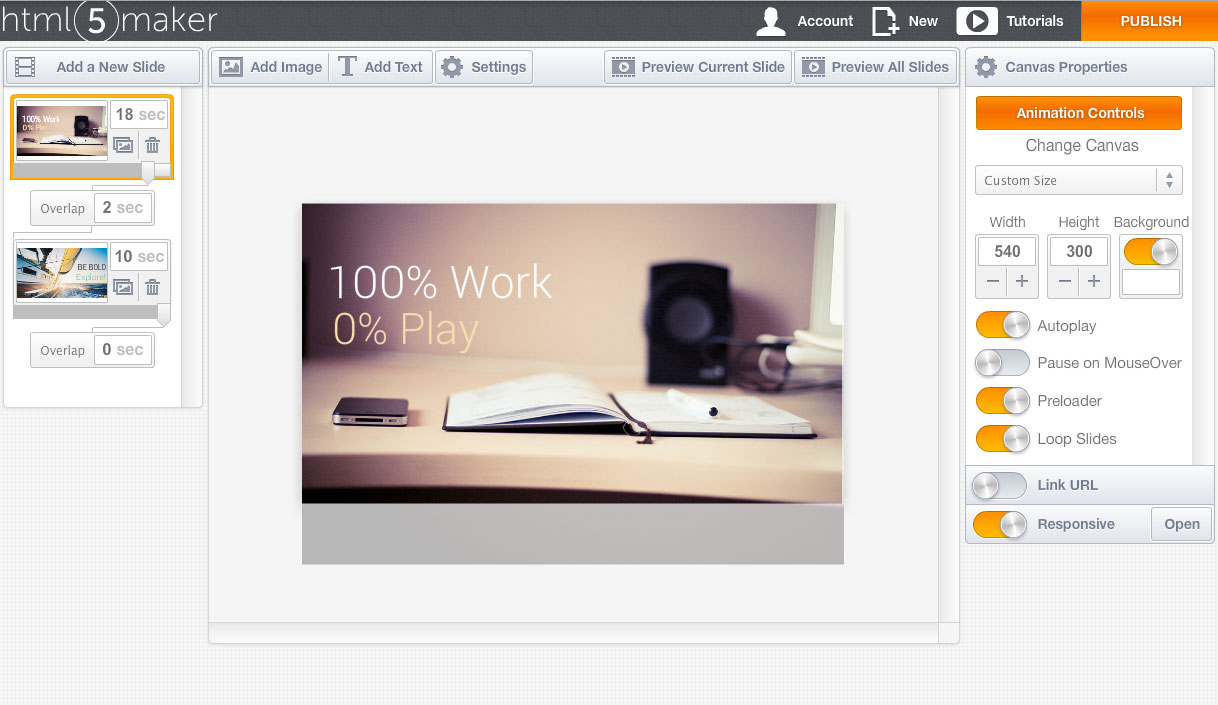
Task: Click Add a New Slide
Action: 104,67
